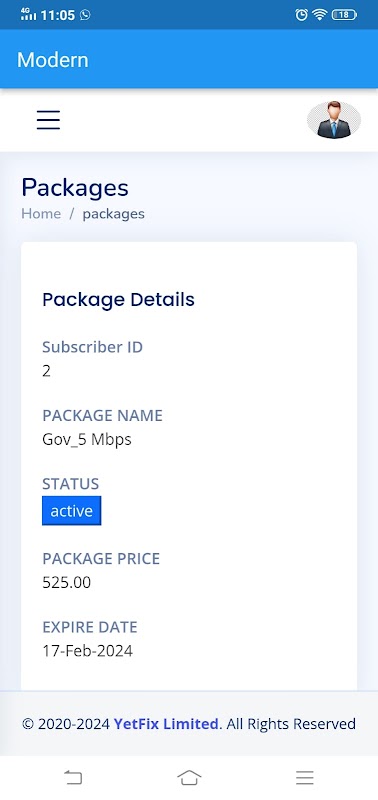Tap the alarm clock status icon

pyautogui.click(x=301, y=15)
